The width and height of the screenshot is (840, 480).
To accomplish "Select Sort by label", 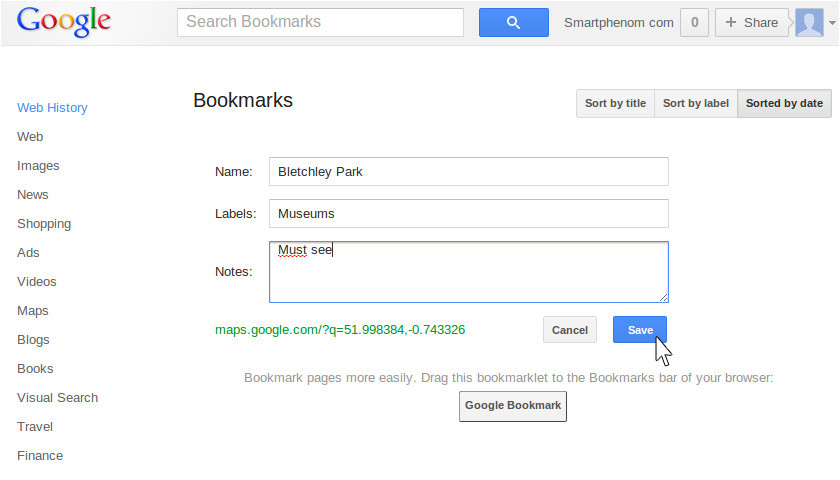I will click(695, 103).
